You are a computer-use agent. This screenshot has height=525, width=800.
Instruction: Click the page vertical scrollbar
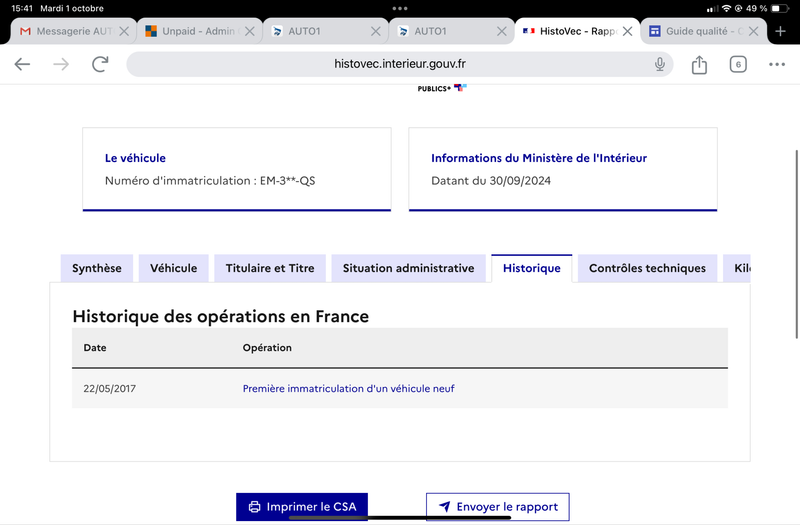[796, 244]
